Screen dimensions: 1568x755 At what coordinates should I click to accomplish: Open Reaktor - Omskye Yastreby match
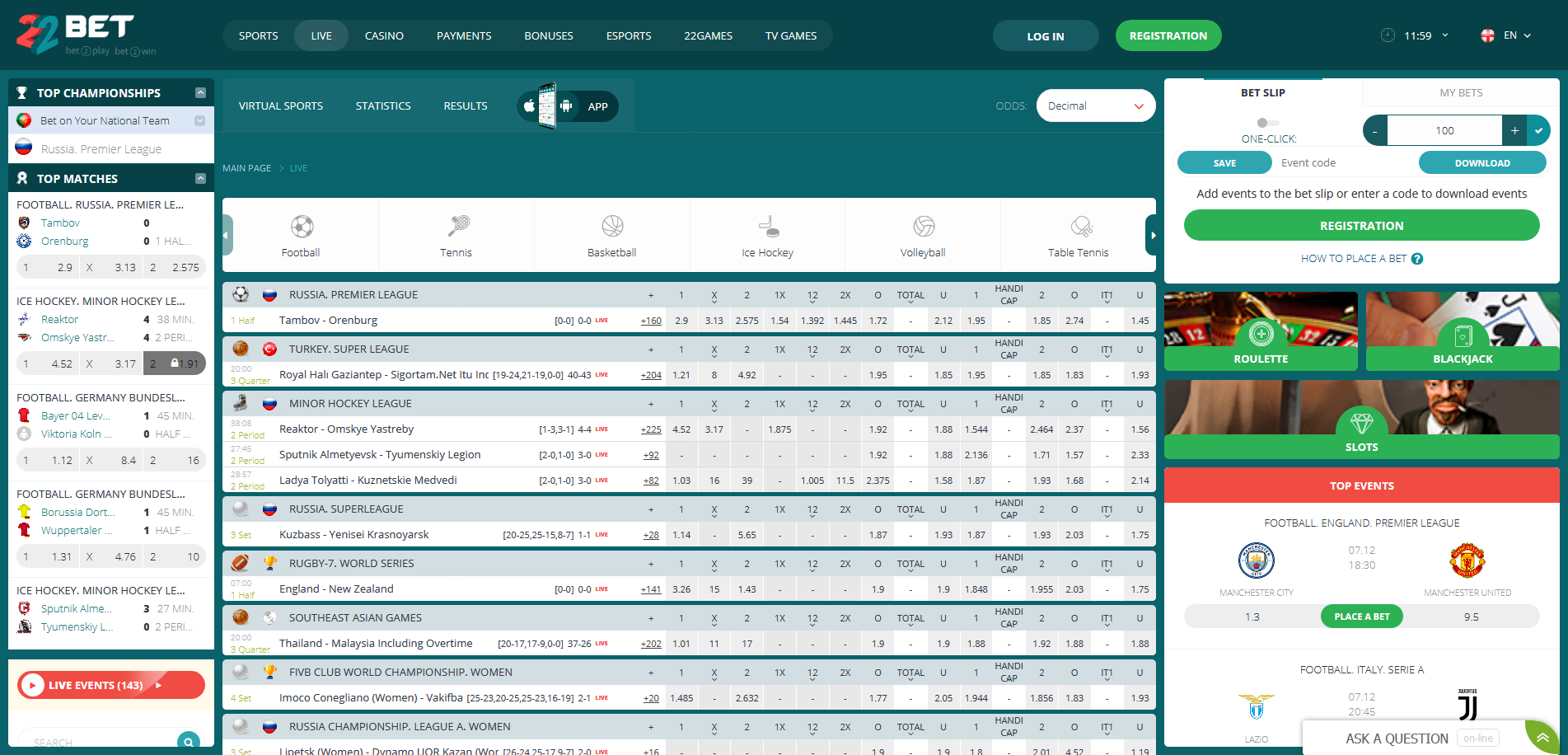346,429
